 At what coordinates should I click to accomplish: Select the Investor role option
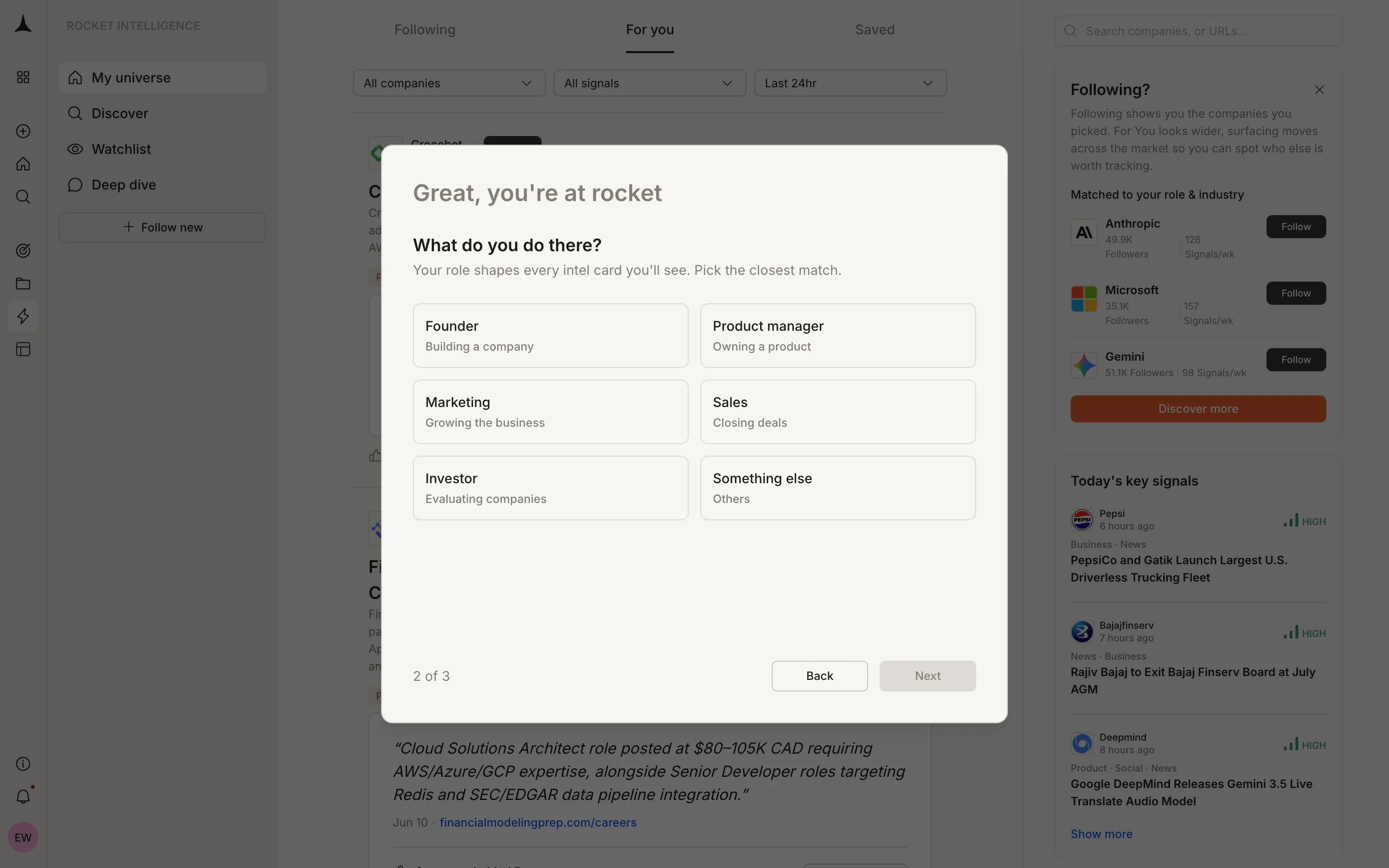(550, 488)
